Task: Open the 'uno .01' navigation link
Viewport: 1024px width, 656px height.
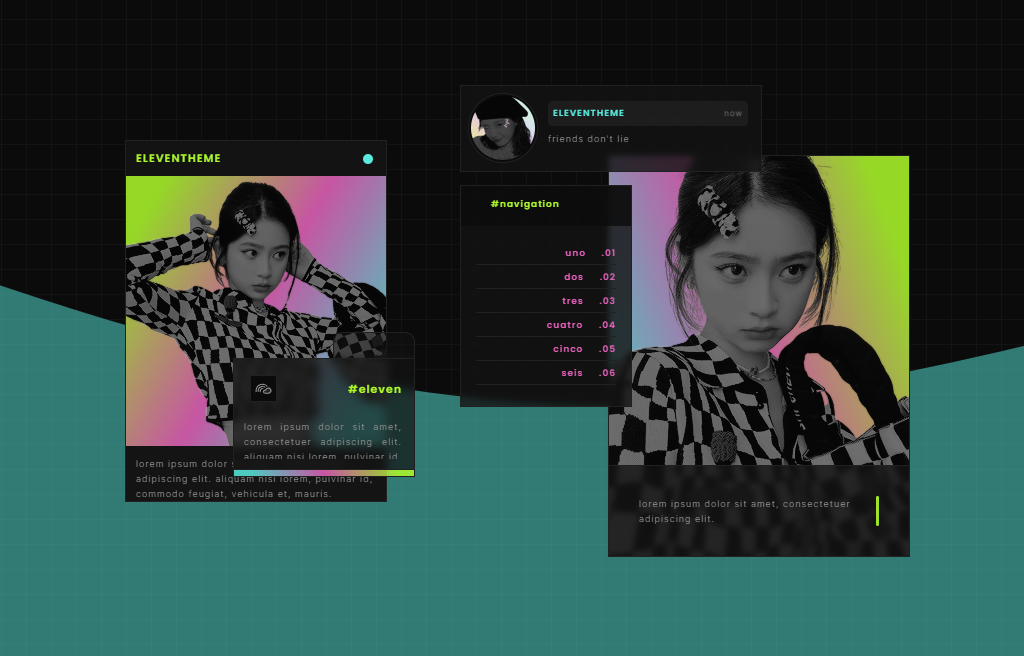Action: pos(546,253)
